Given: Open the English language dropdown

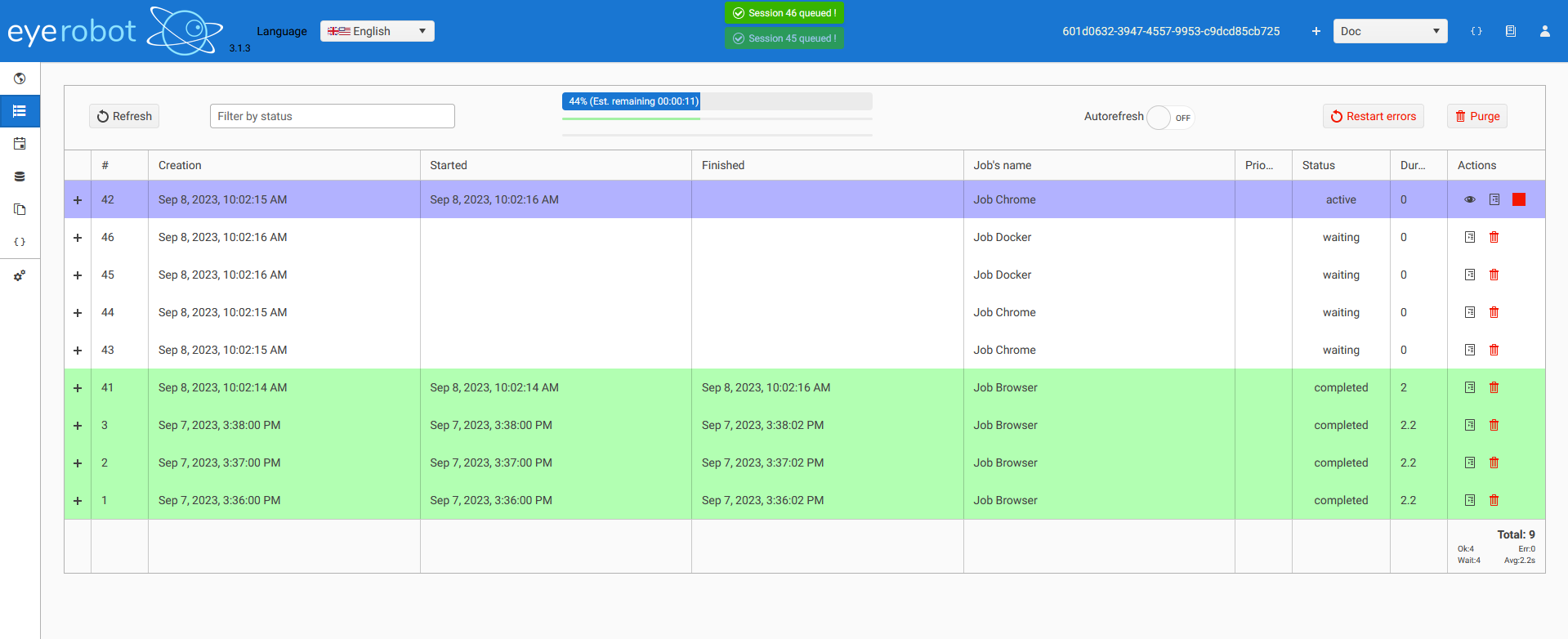Looking at the screenshot, I should tap(377, 31).
